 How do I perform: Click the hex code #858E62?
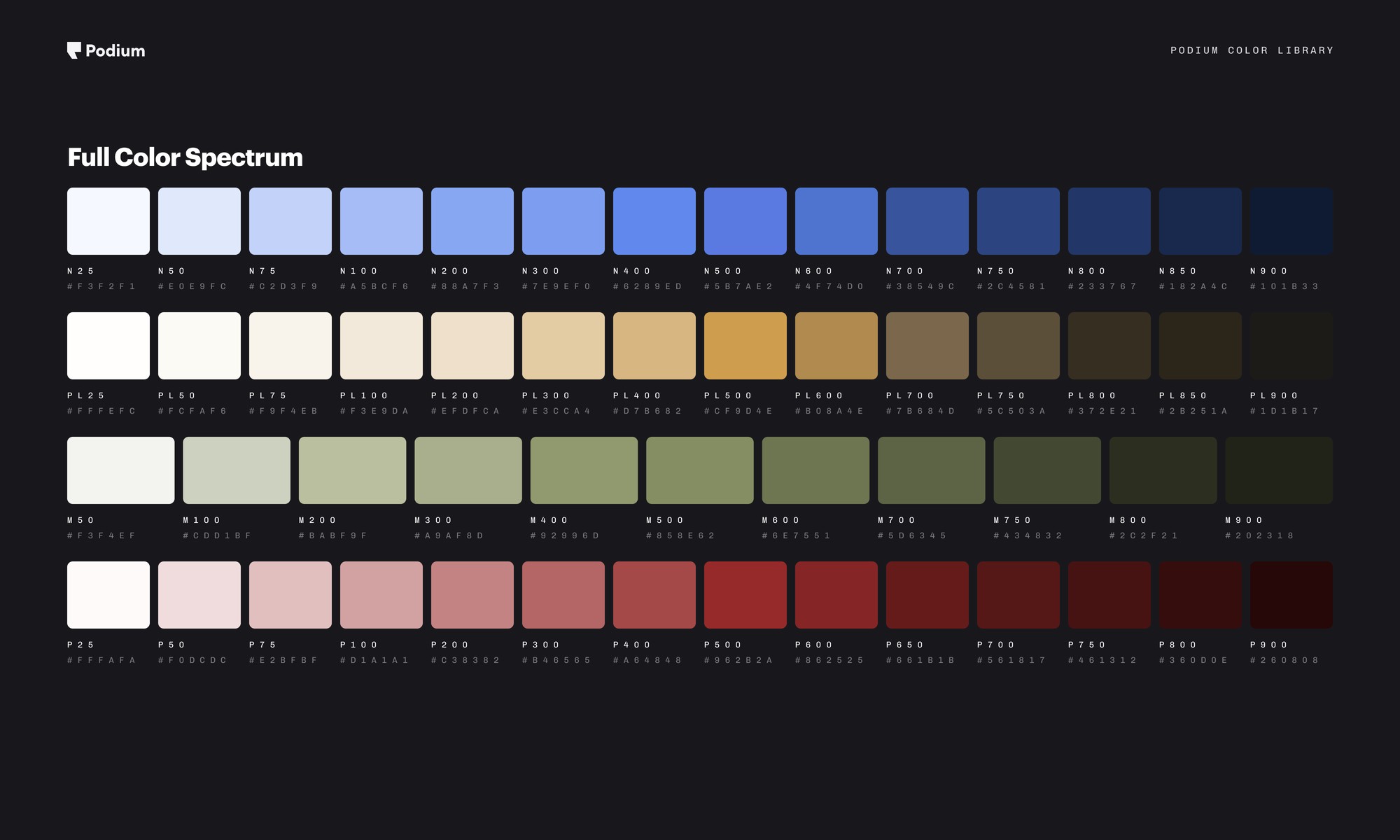680,535
